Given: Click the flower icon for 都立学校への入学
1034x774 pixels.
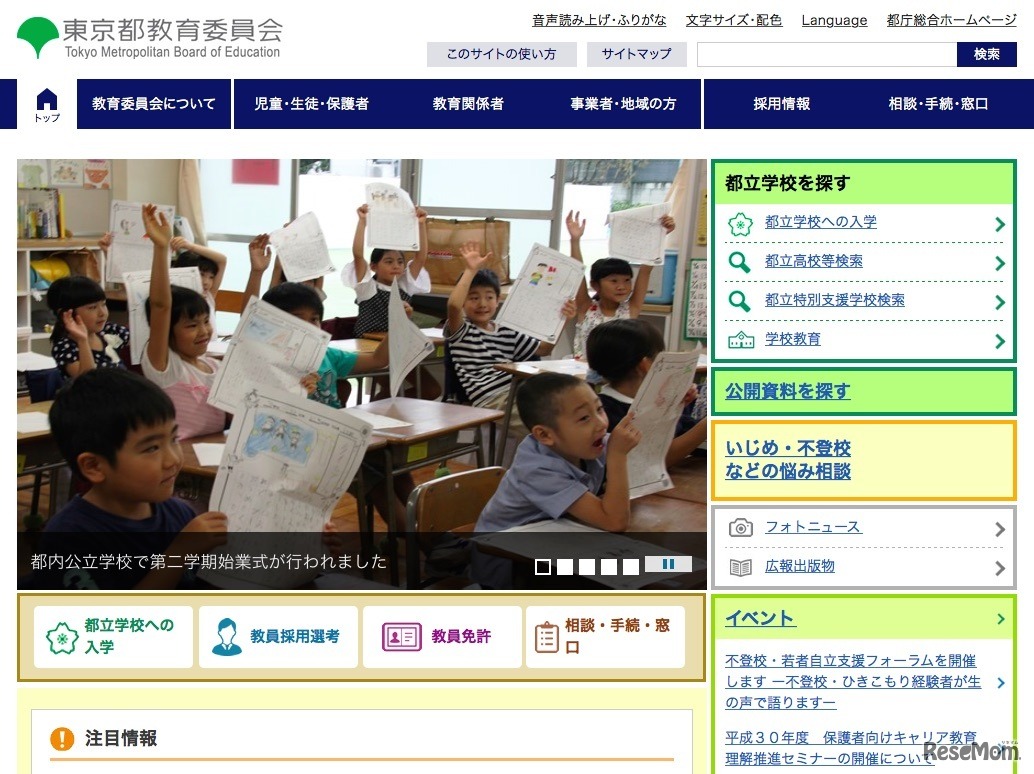Looking at the screenshot, I should click(739, 224).
